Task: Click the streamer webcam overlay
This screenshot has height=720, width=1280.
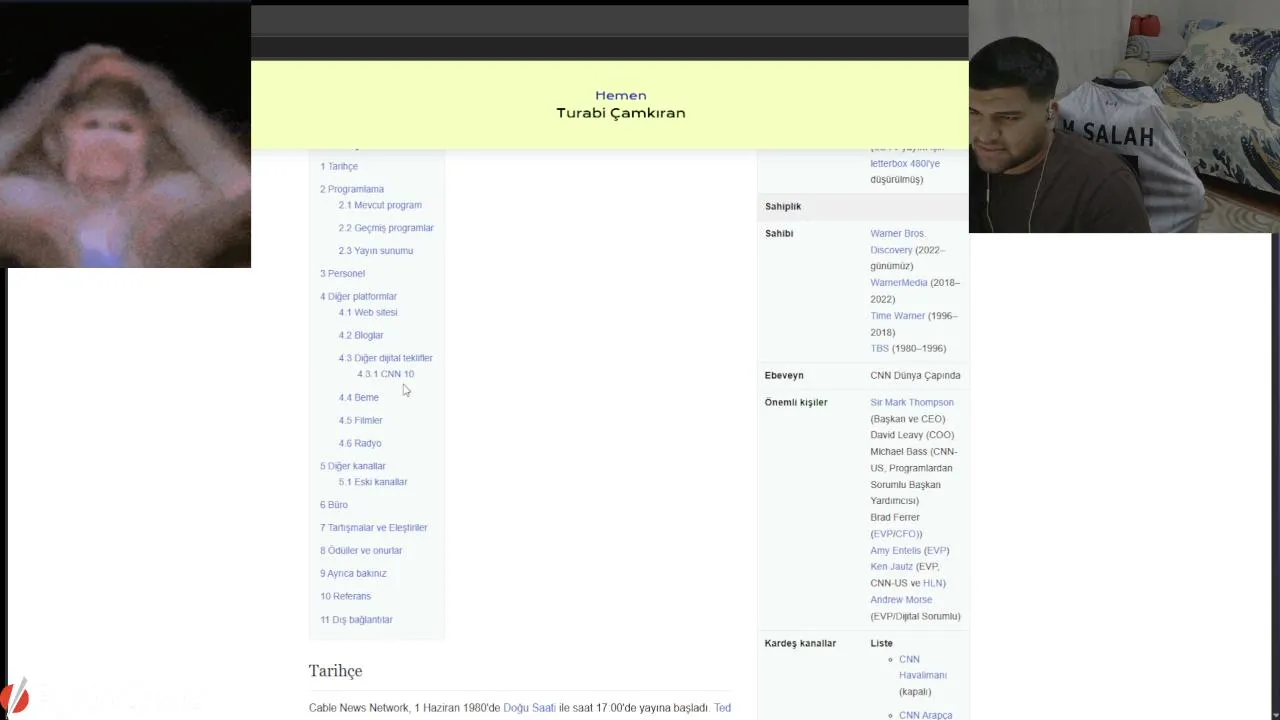Action: click(1124, 117)
